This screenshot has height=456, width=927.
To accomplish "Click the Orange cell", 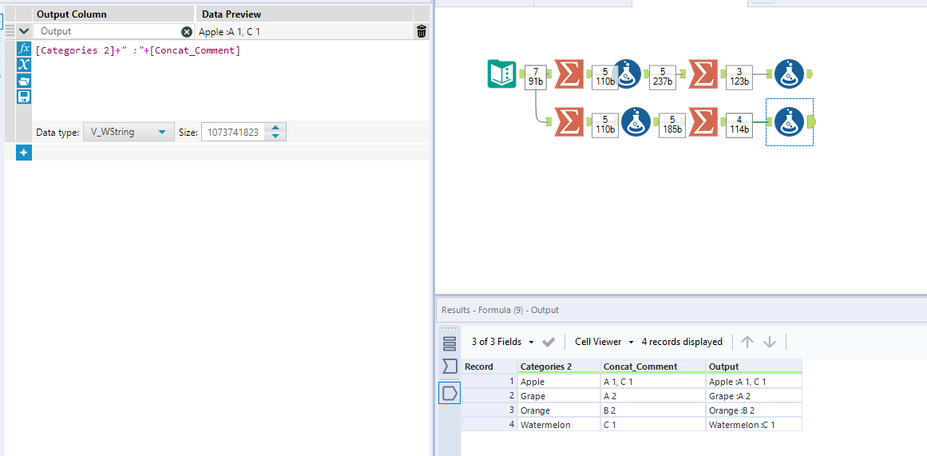I will coord(559,410).
